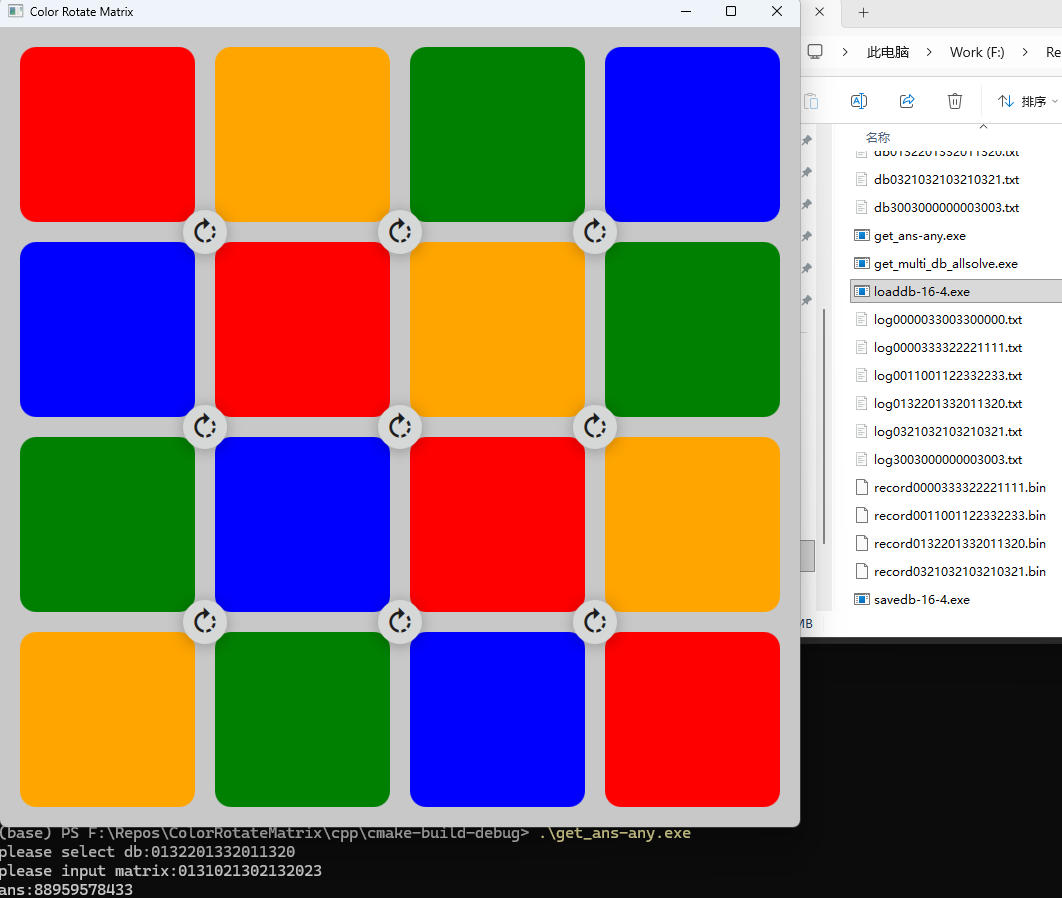The height and width of the screenshot is (898, 1062).
Task: Maximize the Color Rotate Matrix window
Action: 731,12
